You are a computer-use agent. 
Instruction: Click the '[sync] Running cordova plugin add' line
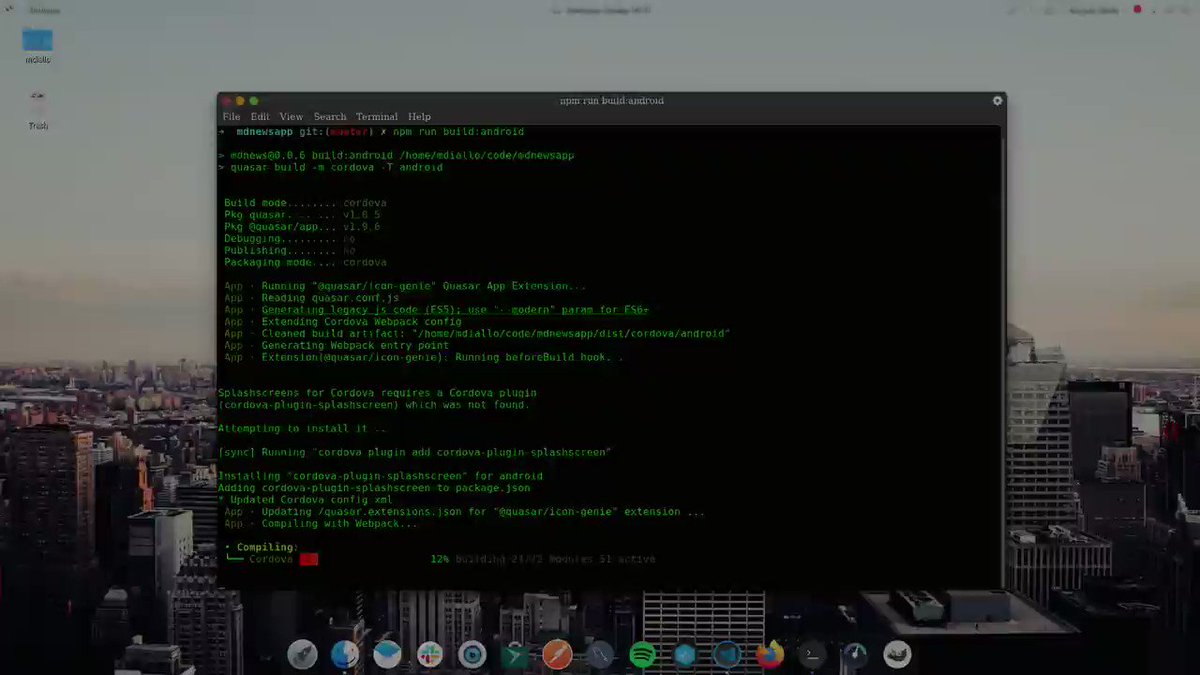(414, 452)
